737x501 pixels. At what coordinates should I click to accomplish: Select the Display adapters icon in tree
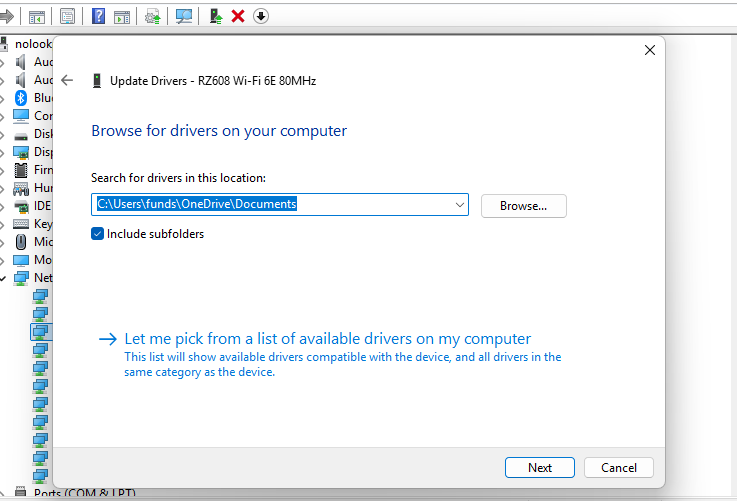[21, 152]
